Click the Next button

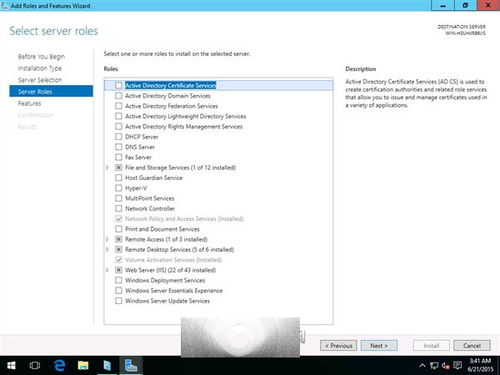coord(379,346)
